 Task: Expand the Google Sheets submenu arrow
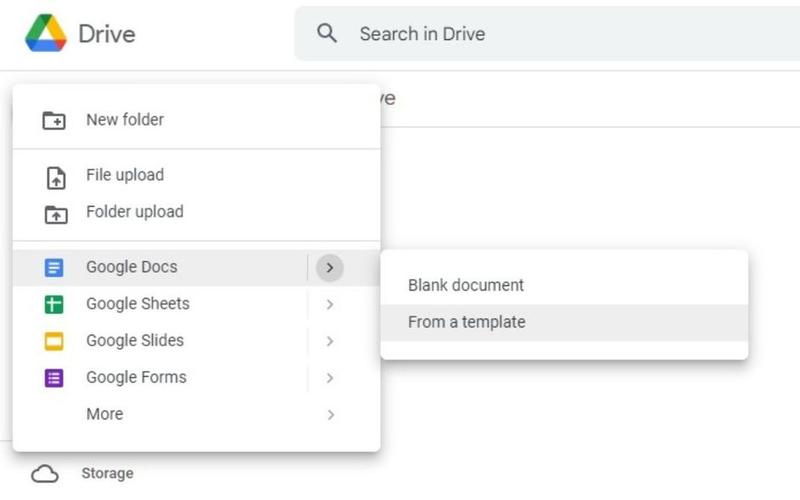[330, 304]
